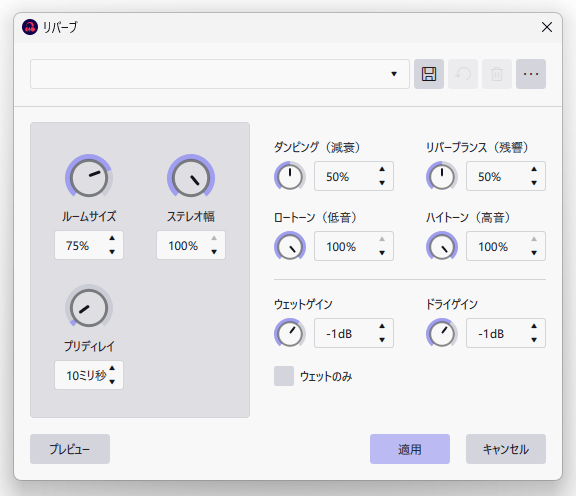Screen dimensions: 576x496
Task: Click the リバーブランス knob
Action: point(442,176)
